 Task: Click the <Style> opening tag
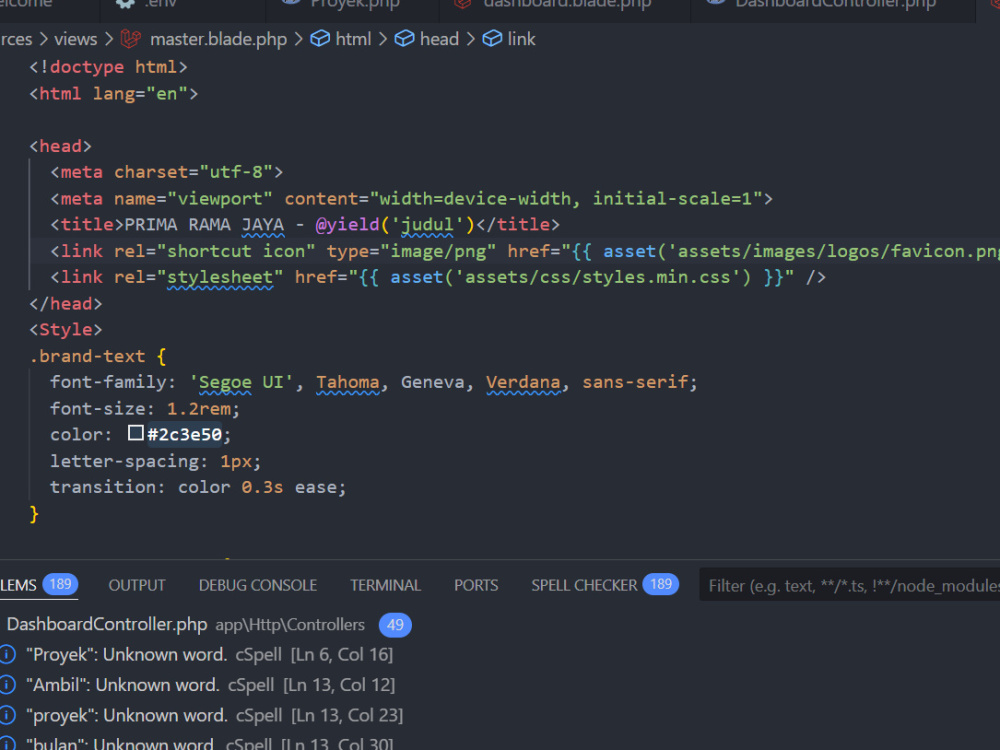click(x=66, y=330)
